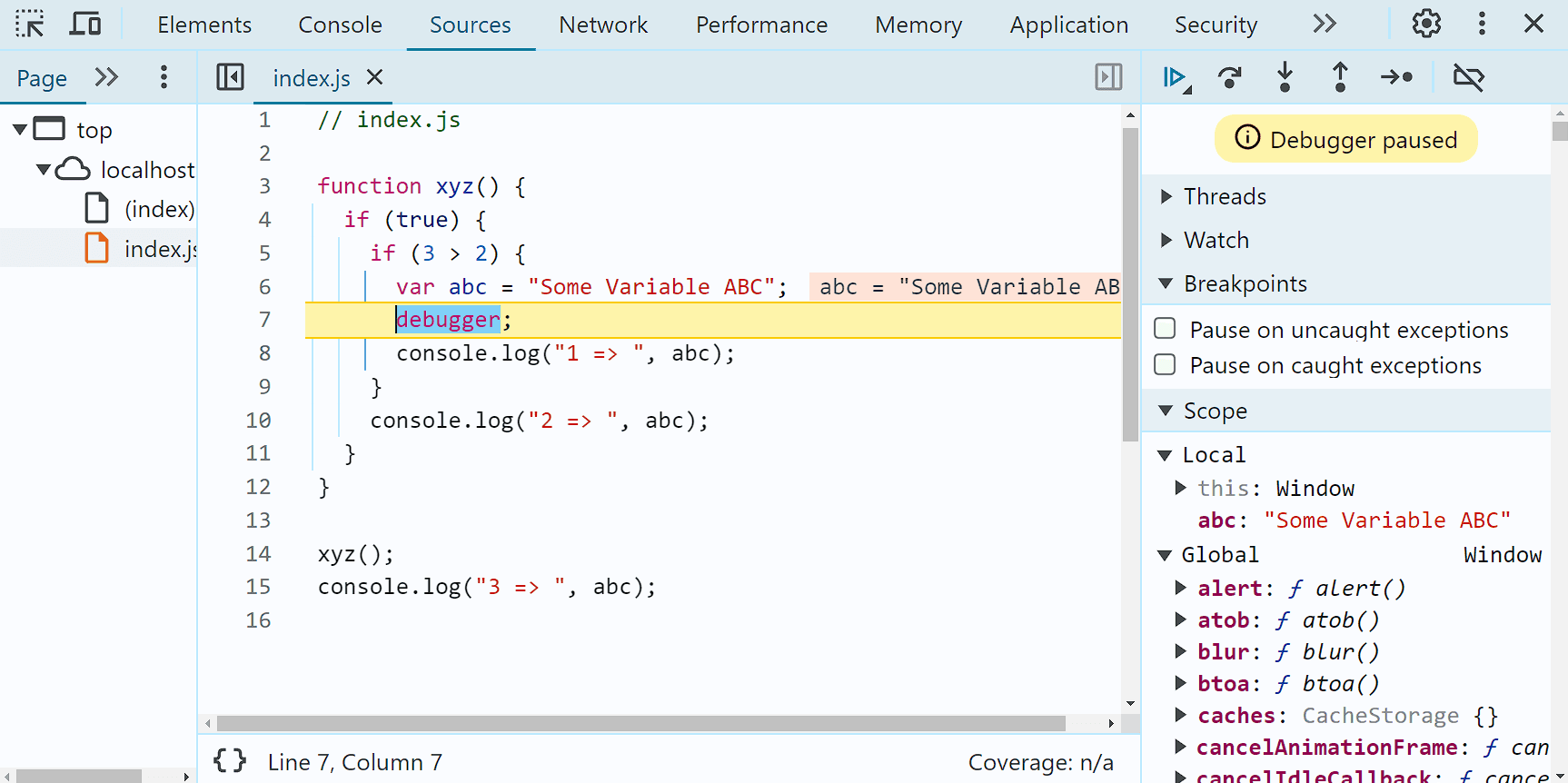Select index.js in the file tree
The width and height of the screenshot is (1568, 783).
pos(141,248)
